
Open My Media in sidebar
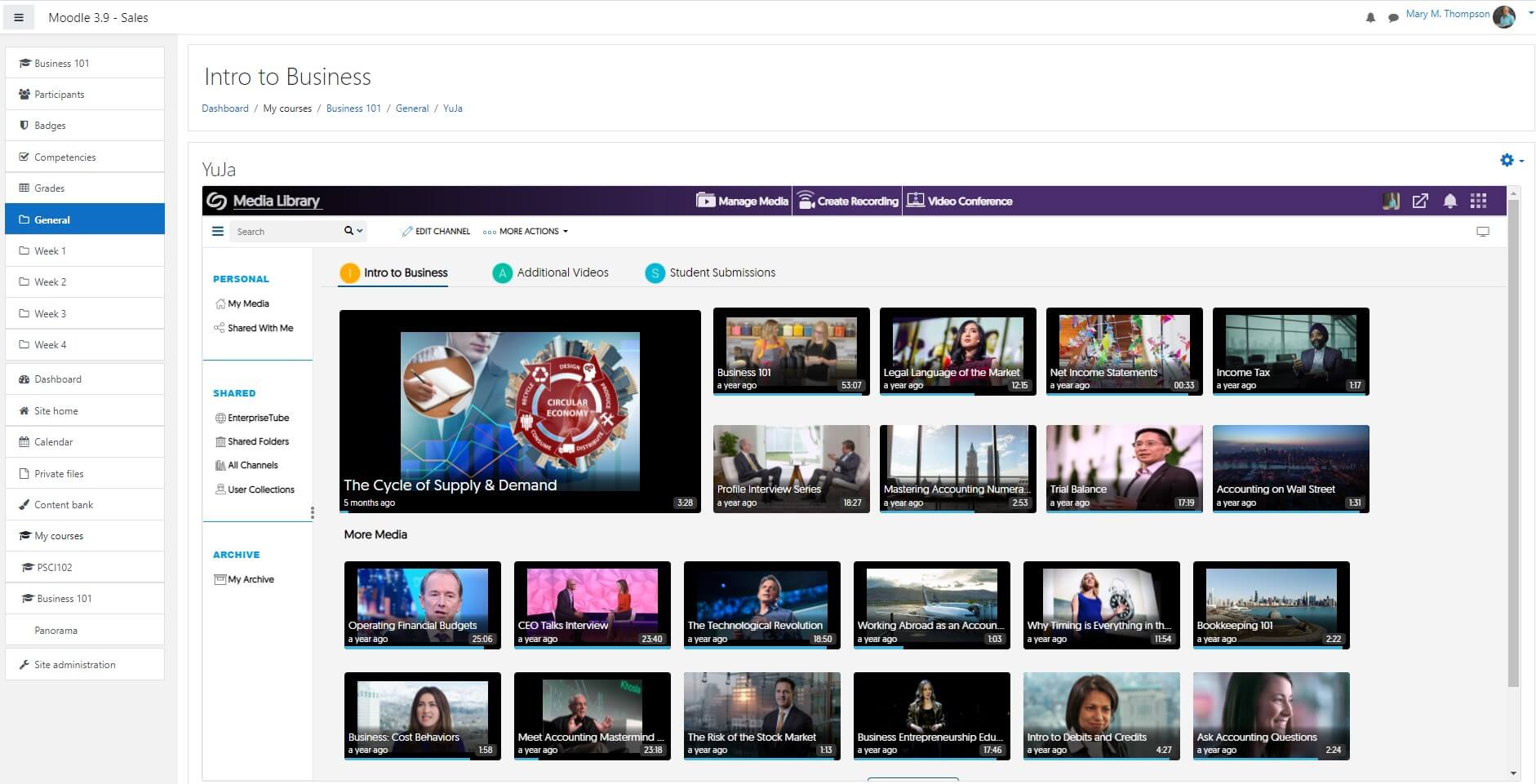(x=242, y=303)
